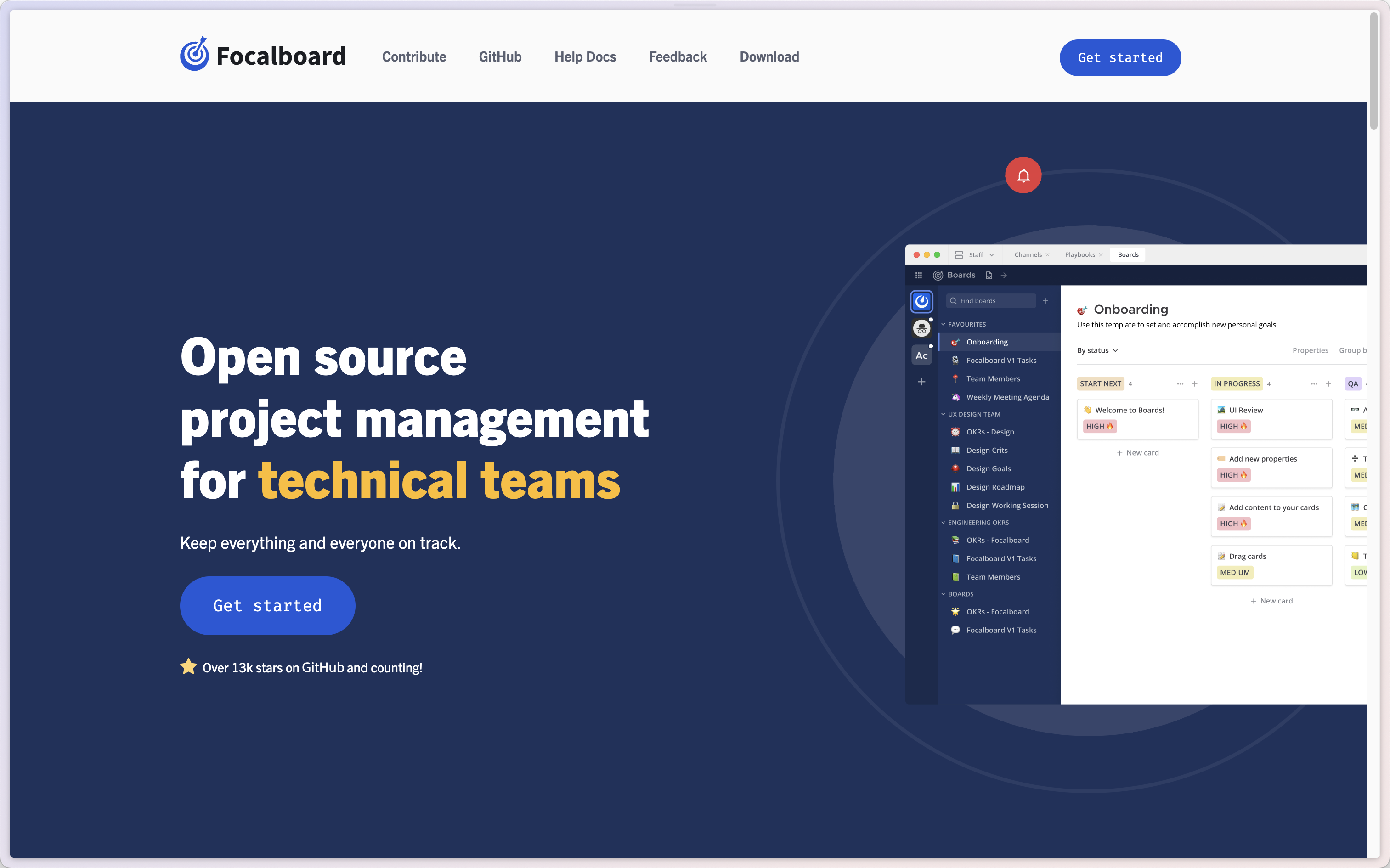Open Weekly Meeting Agenda board
The image size is (1390, 868).
(x=999, y=397)
